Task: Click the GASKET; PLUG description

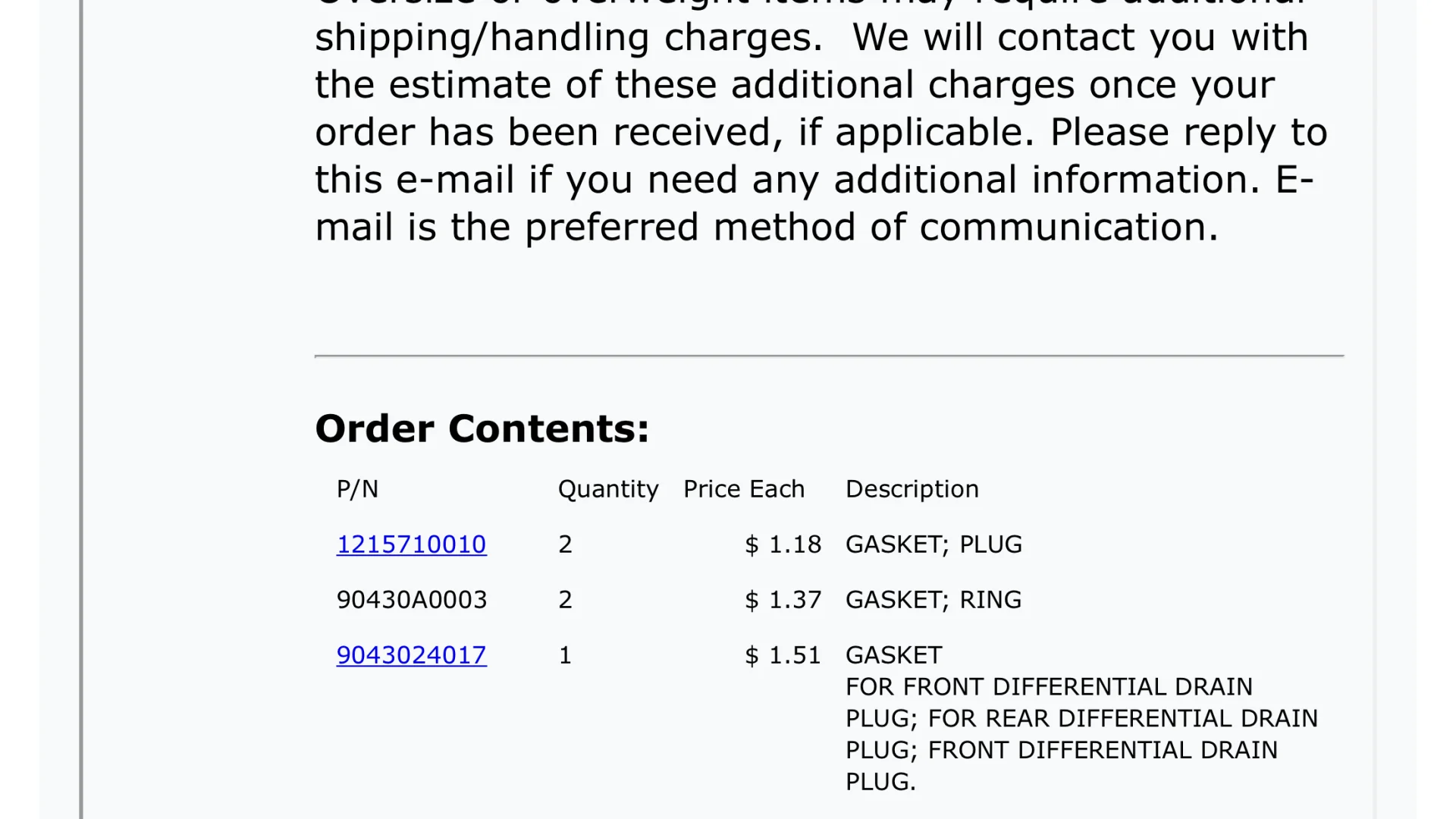Action: (934, 544)
